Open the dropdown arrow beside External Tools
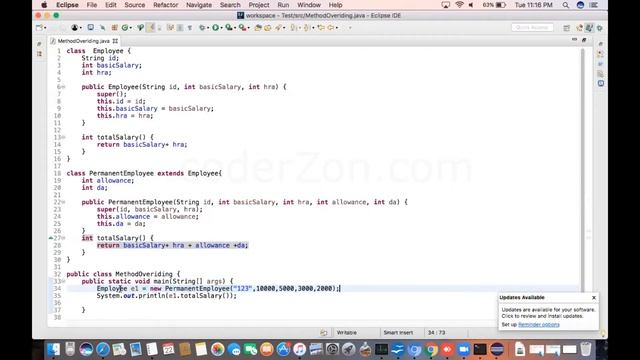The image size is (640, 360). (x=249, y=28)
